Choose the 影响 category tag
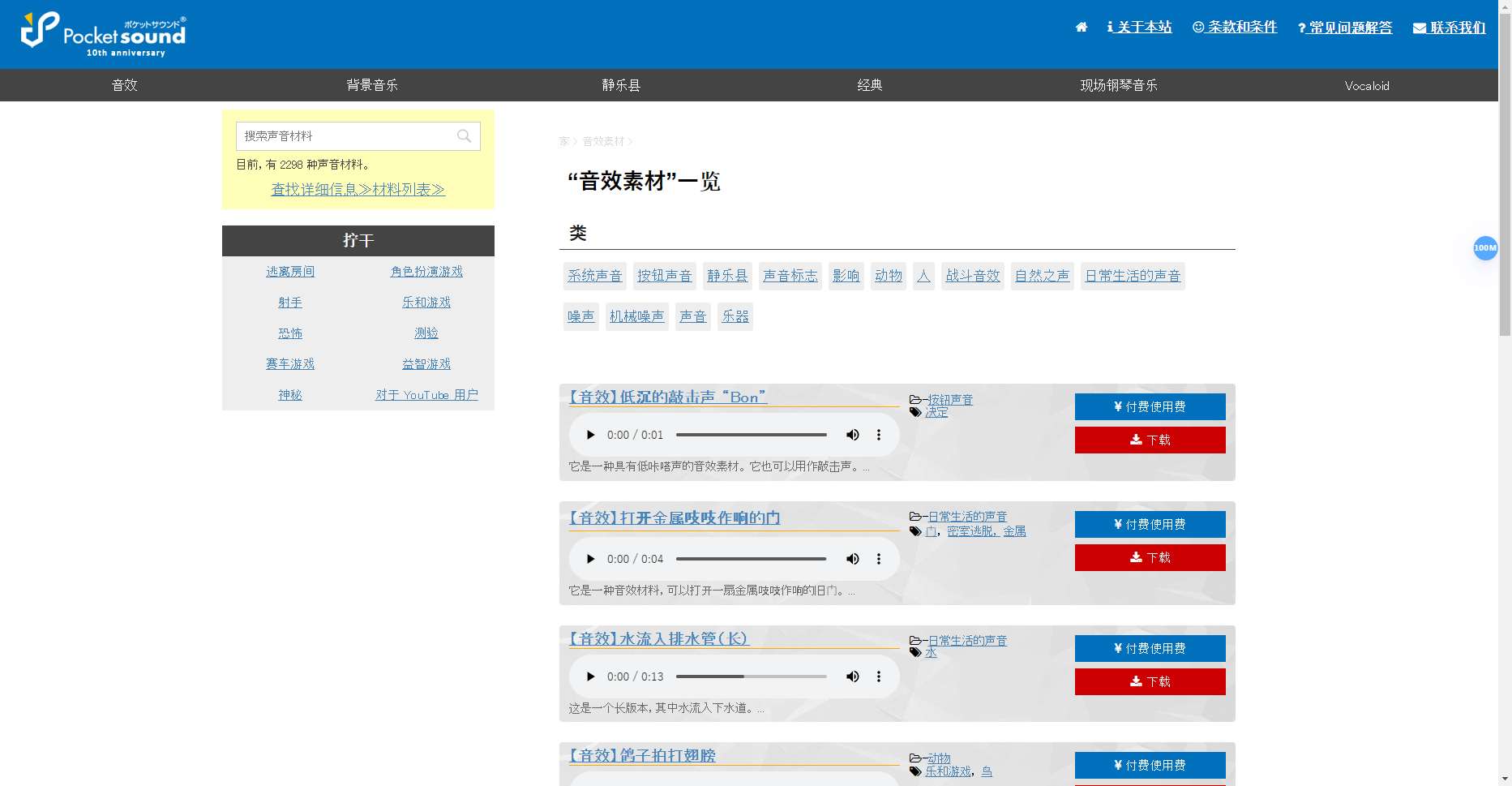 coord(846,276)
